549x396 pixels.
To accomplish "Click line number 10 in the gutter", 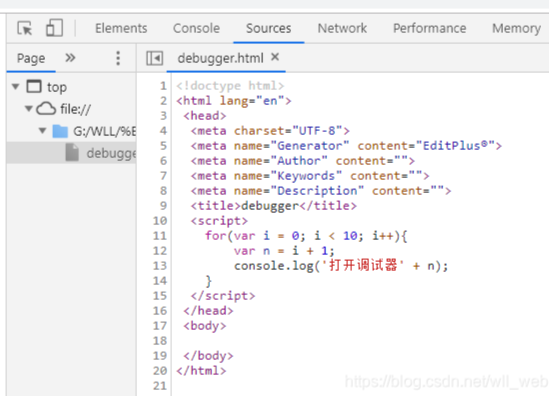I will click(160, 221).
